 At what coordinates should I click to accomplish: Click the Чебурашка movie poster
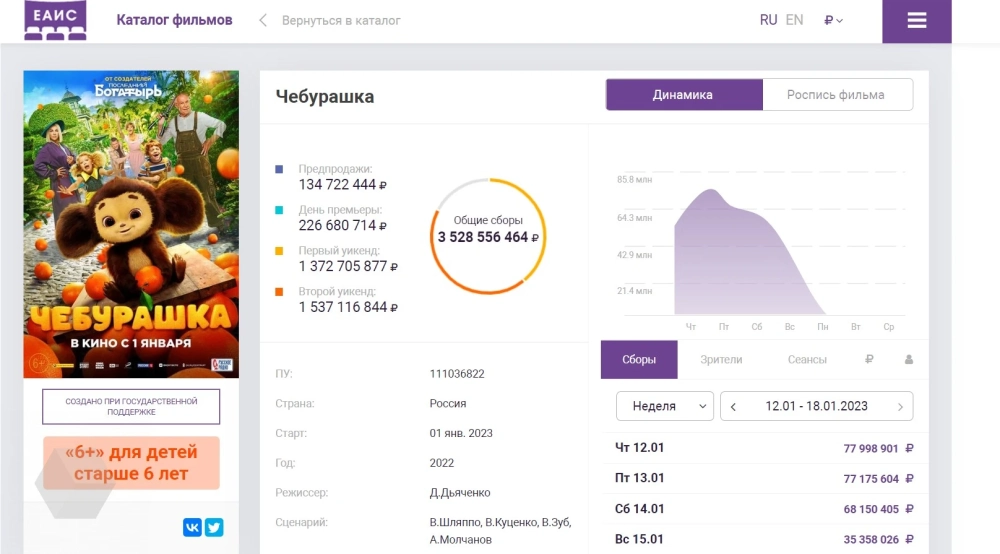point(131,224)
